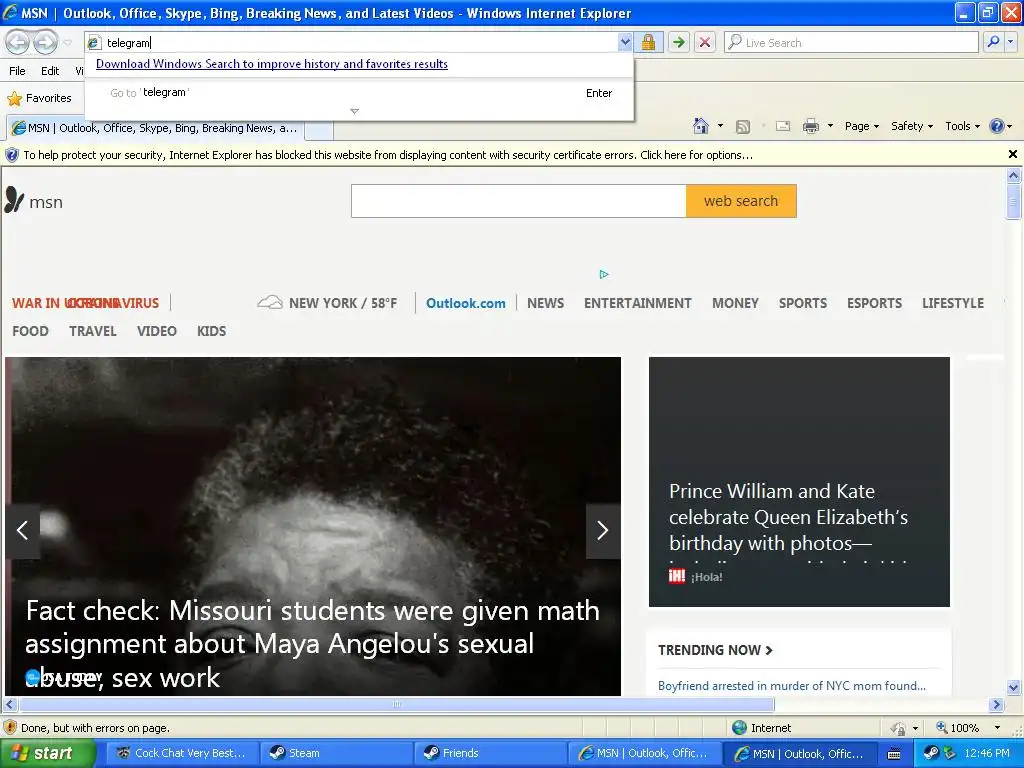
Task: Open the TRENDING NOW heading link
Action: pos(715,650)
